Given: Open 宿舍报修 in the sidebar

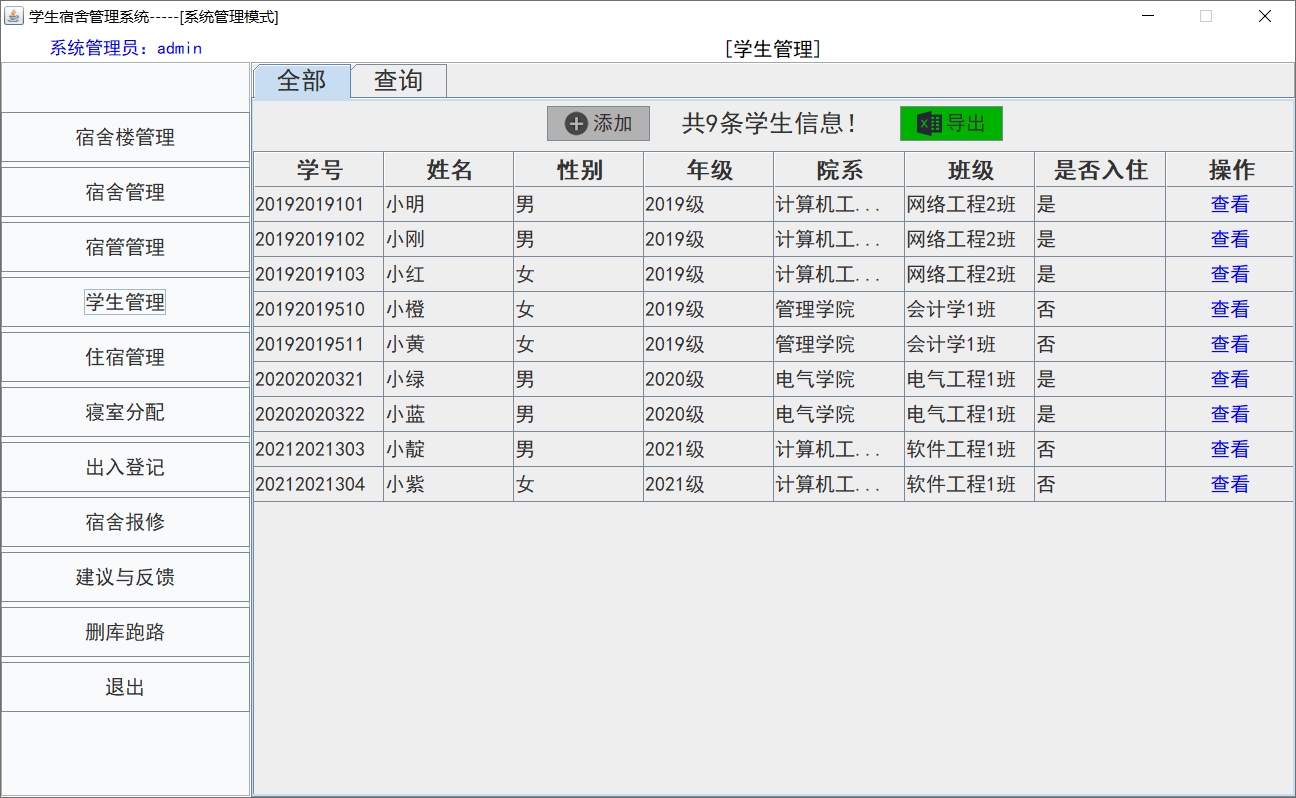Looking at the screenshot, I should [x=125, y=523].
